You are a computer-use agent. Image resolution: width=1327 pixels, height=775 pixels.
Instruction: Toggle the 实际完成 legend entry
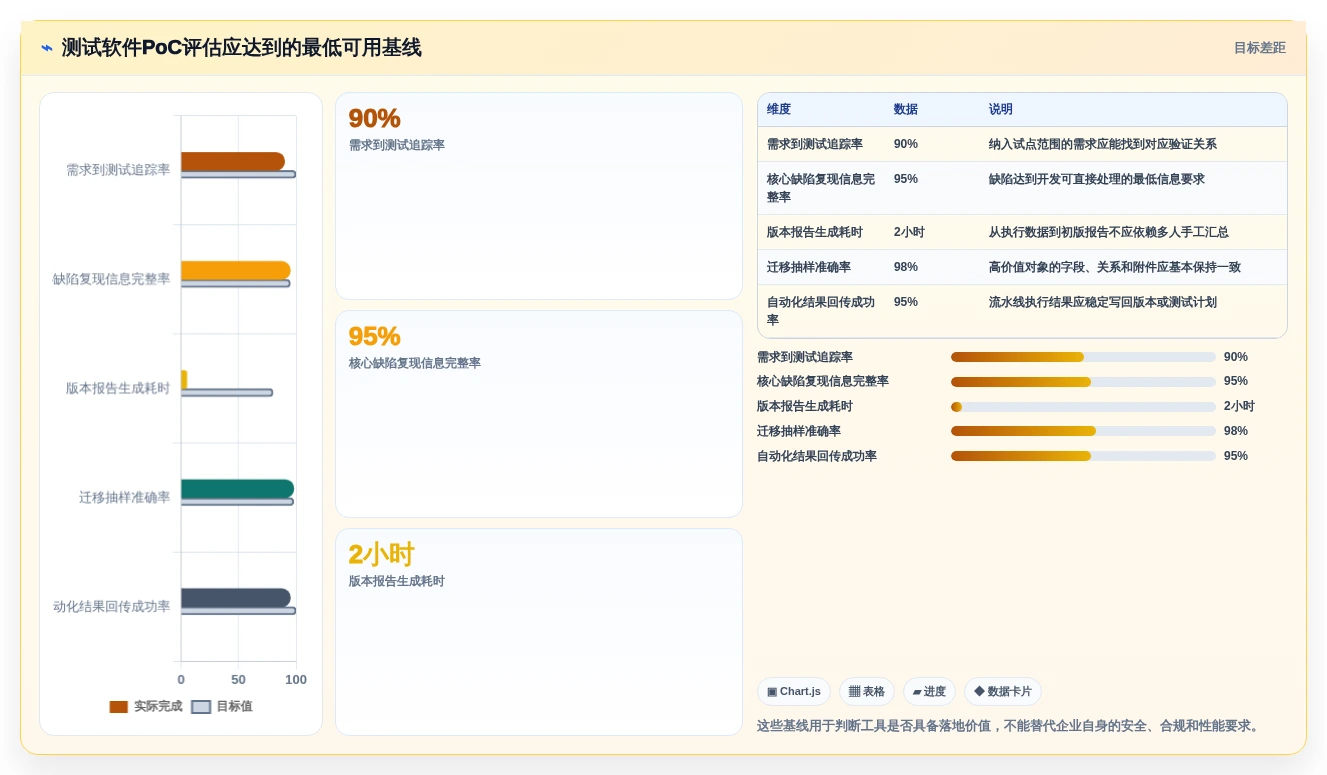pos(146,706)
